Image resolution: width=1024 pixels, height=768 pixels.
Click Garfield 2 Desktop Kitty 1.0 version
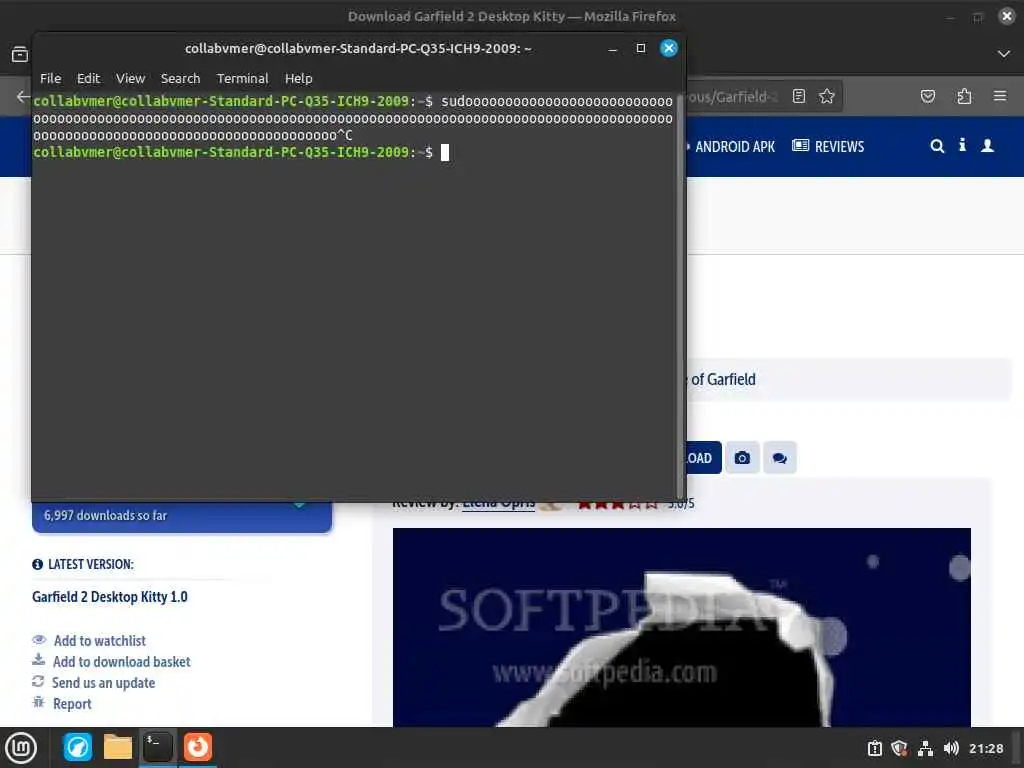point(110,597)
